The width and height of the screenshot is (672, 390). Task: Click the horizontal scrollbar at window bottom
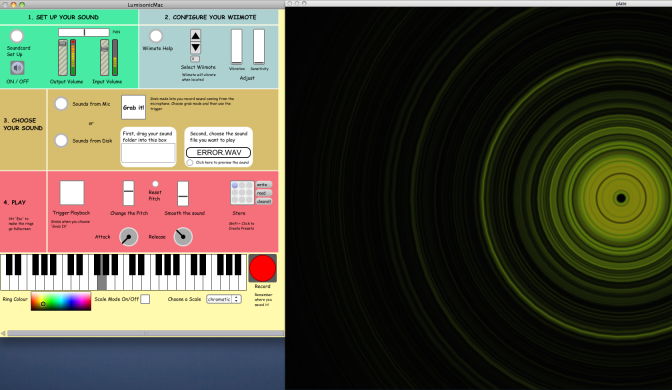point(146,333)
